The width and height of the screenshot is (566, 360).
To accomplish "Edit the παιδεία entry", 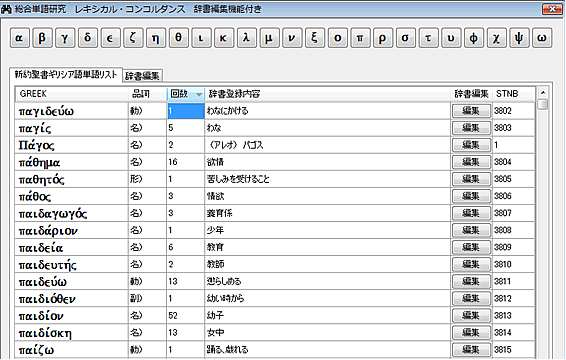I will [471, 247].
